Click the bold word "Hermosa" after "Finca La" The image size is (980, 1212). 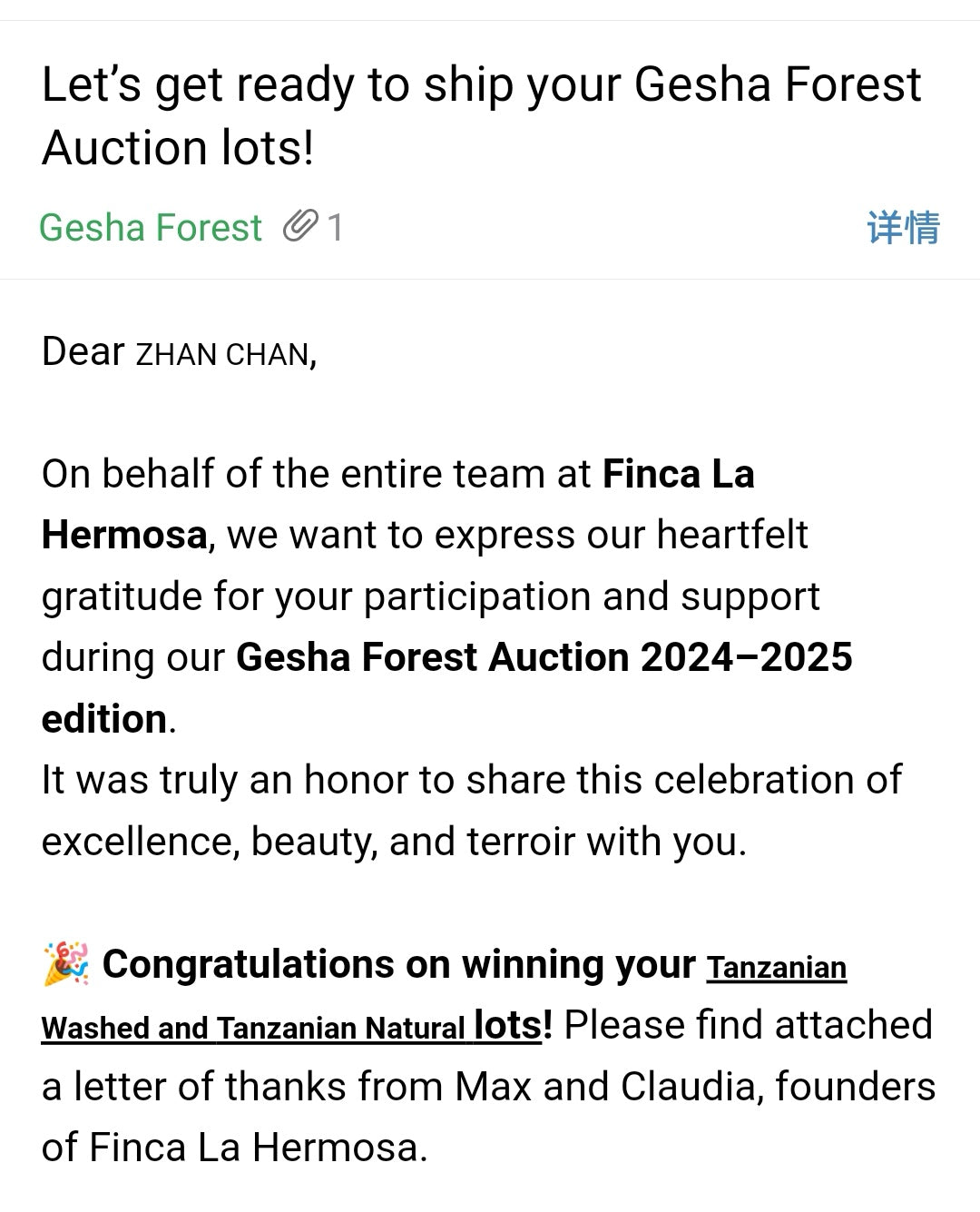(124, 535)
